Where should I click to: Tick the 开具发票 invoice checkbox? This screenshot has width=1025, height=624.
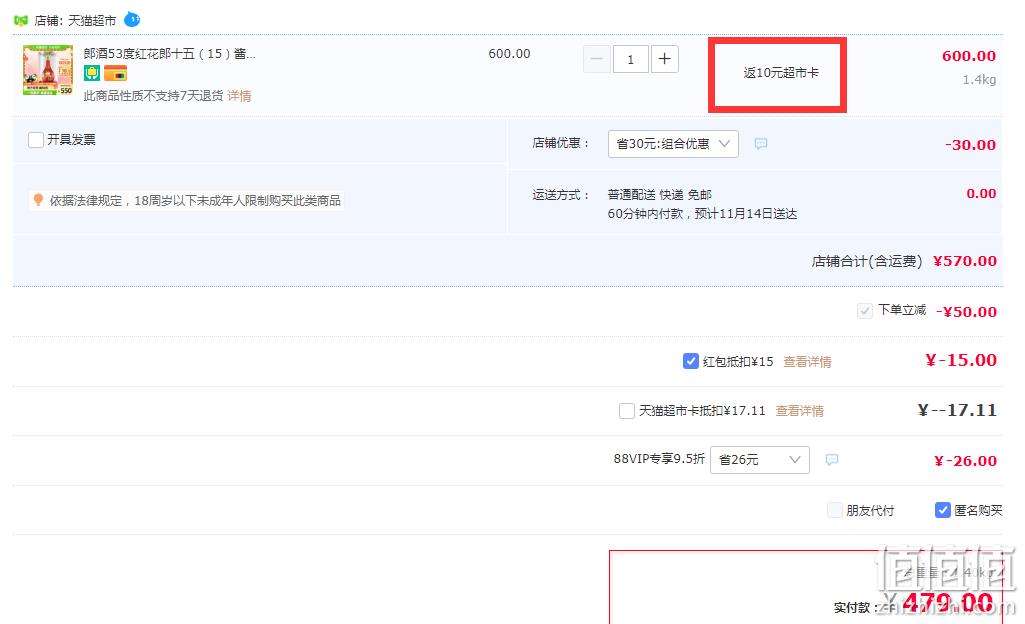click(x=36, y=140)
